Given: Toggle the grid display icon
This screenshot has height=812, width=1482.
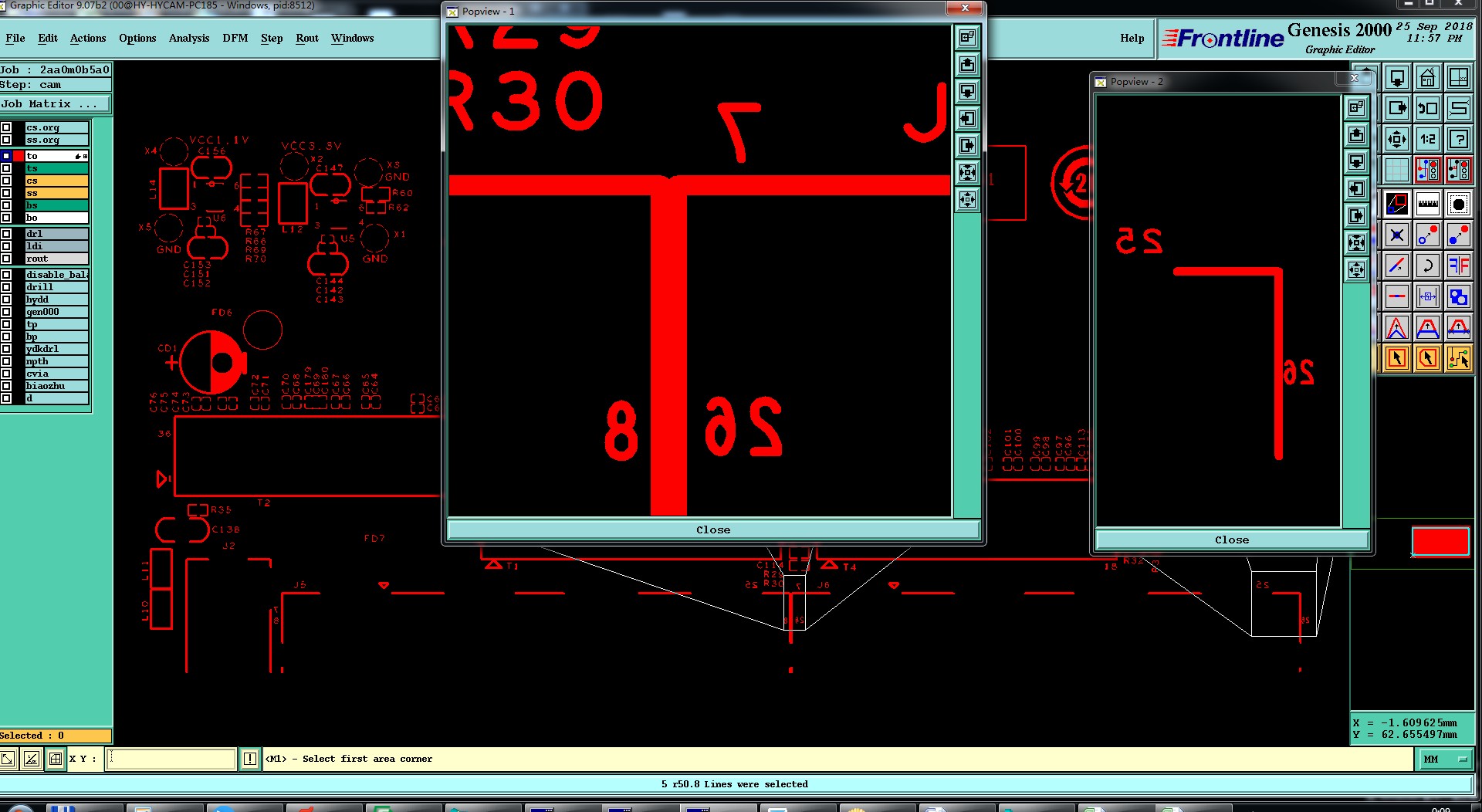Looking at the screenshot, I should [1396, 170].
